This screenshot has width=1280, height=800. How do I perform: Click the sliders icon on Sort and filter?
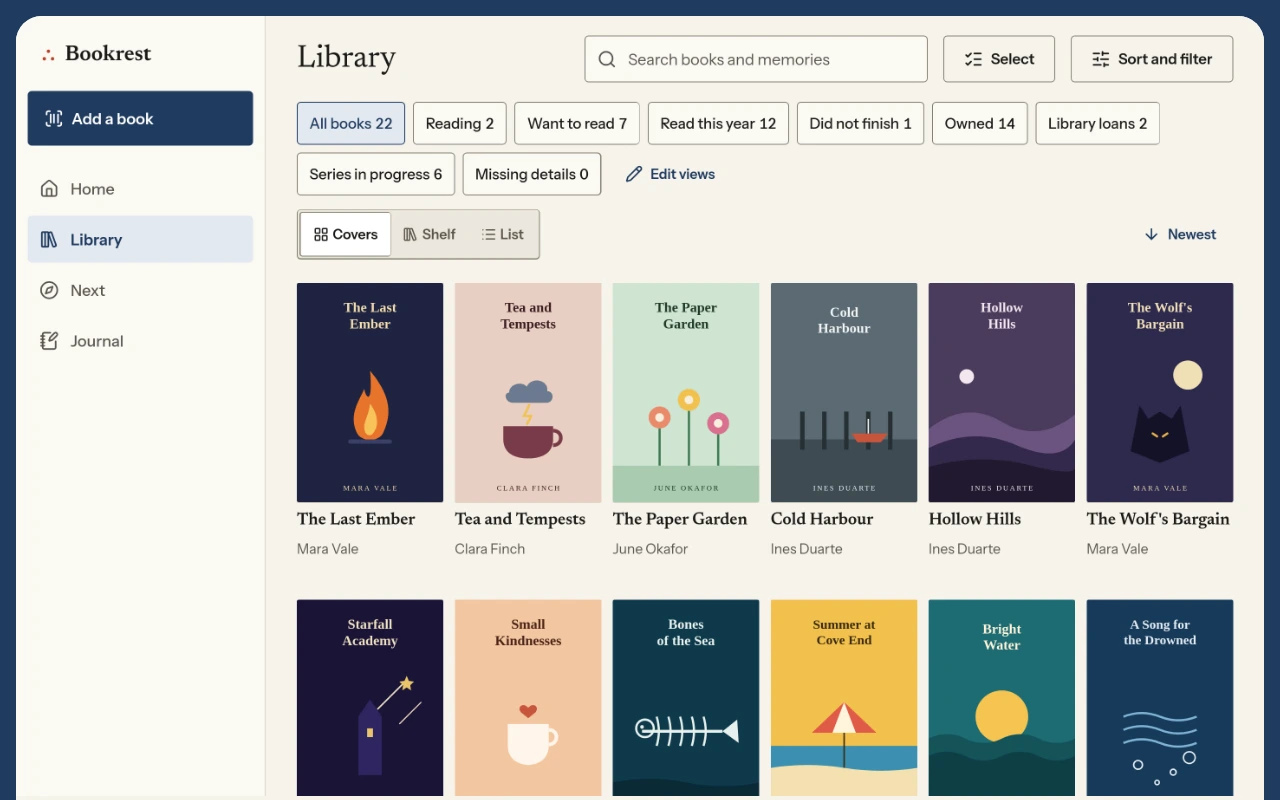coord(1101,59)
